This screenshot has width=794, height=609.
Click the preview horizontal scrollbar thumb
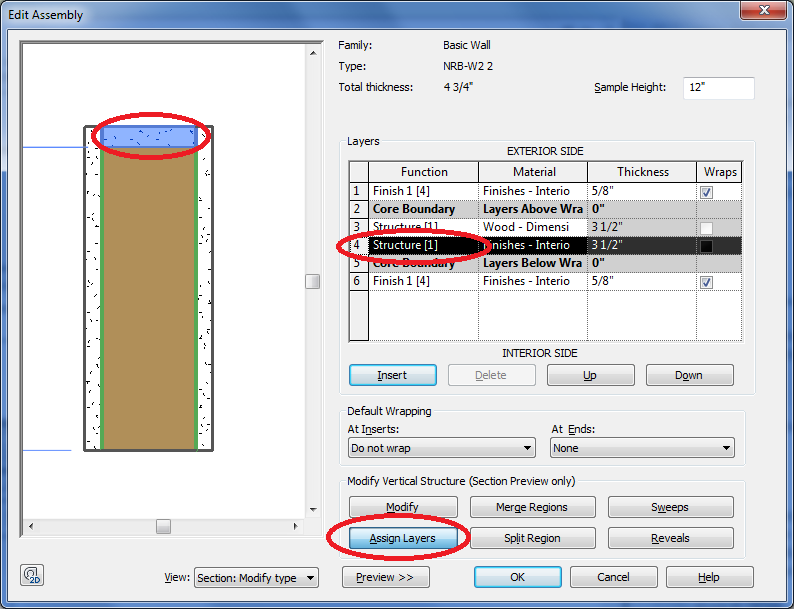163,526
